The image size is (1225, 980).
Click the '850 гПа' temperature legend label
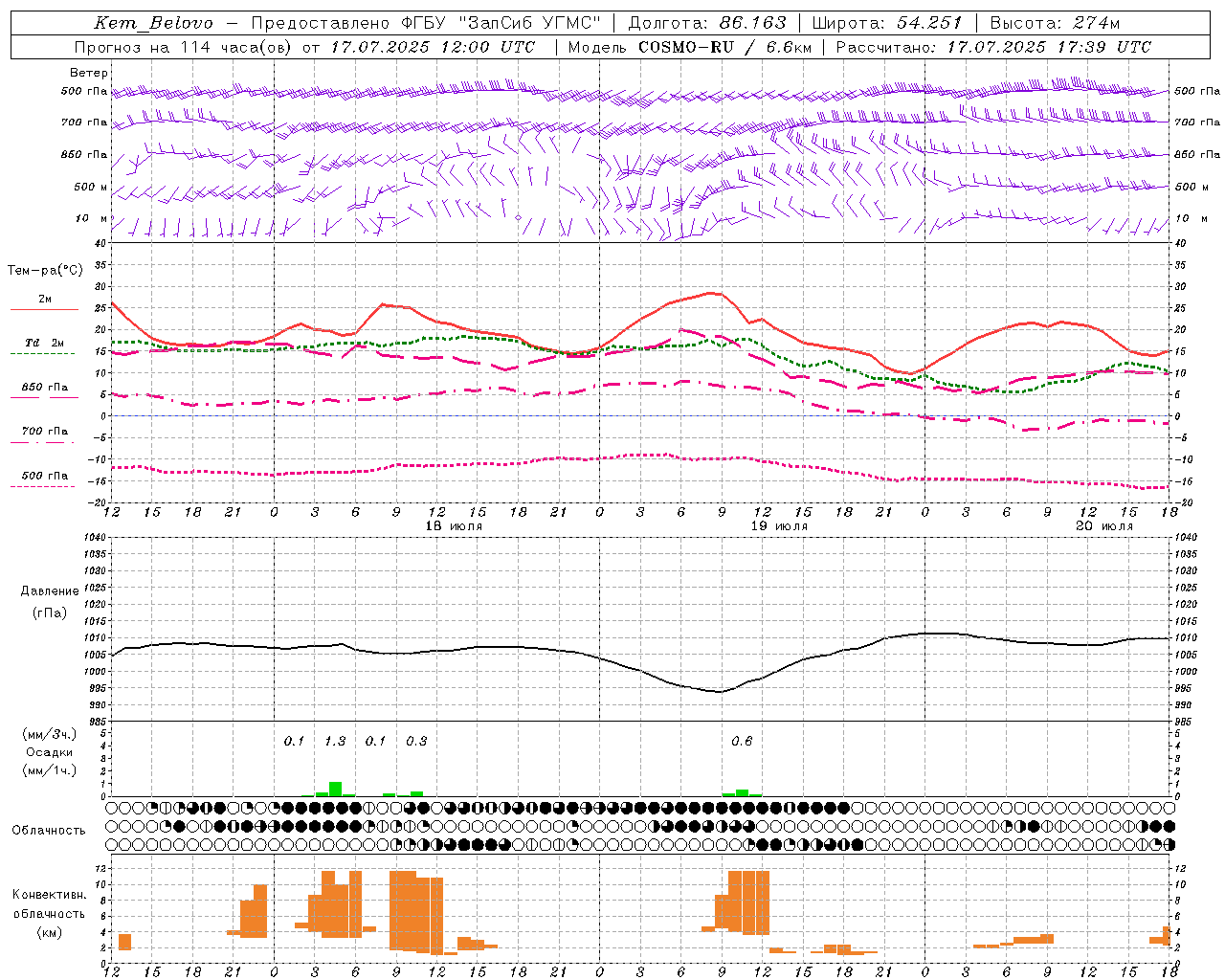45,388
